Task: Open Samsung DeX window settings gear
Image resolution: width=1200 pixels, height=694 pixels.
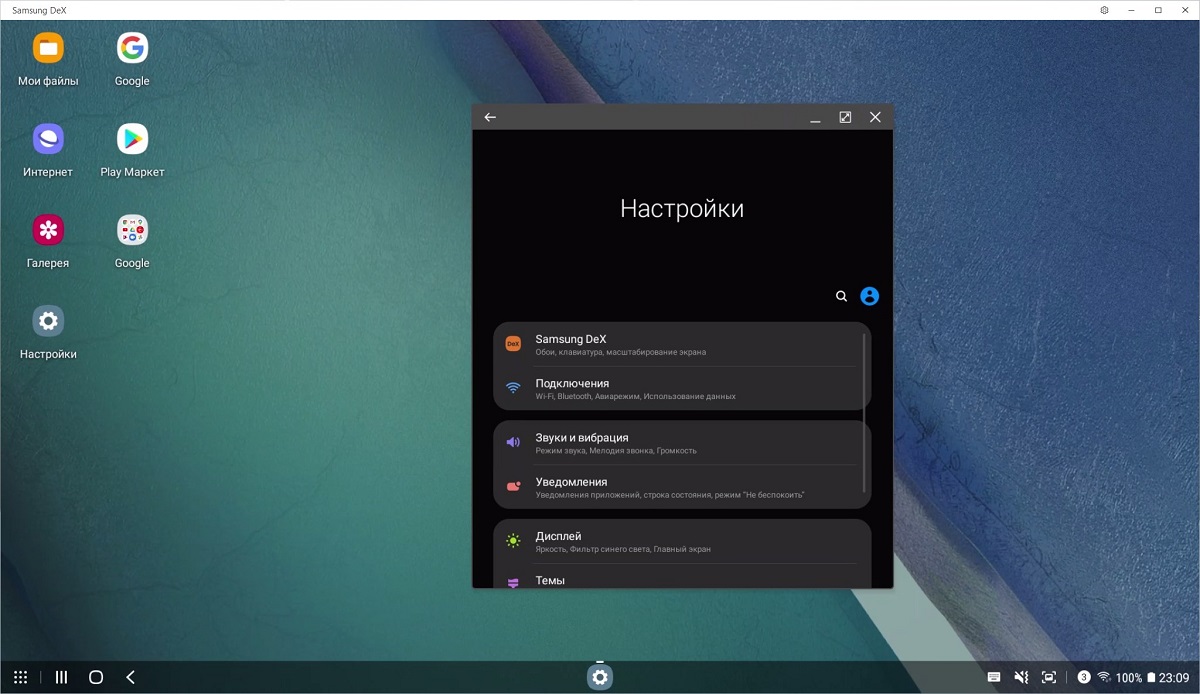Action: tap(1104, 10)
